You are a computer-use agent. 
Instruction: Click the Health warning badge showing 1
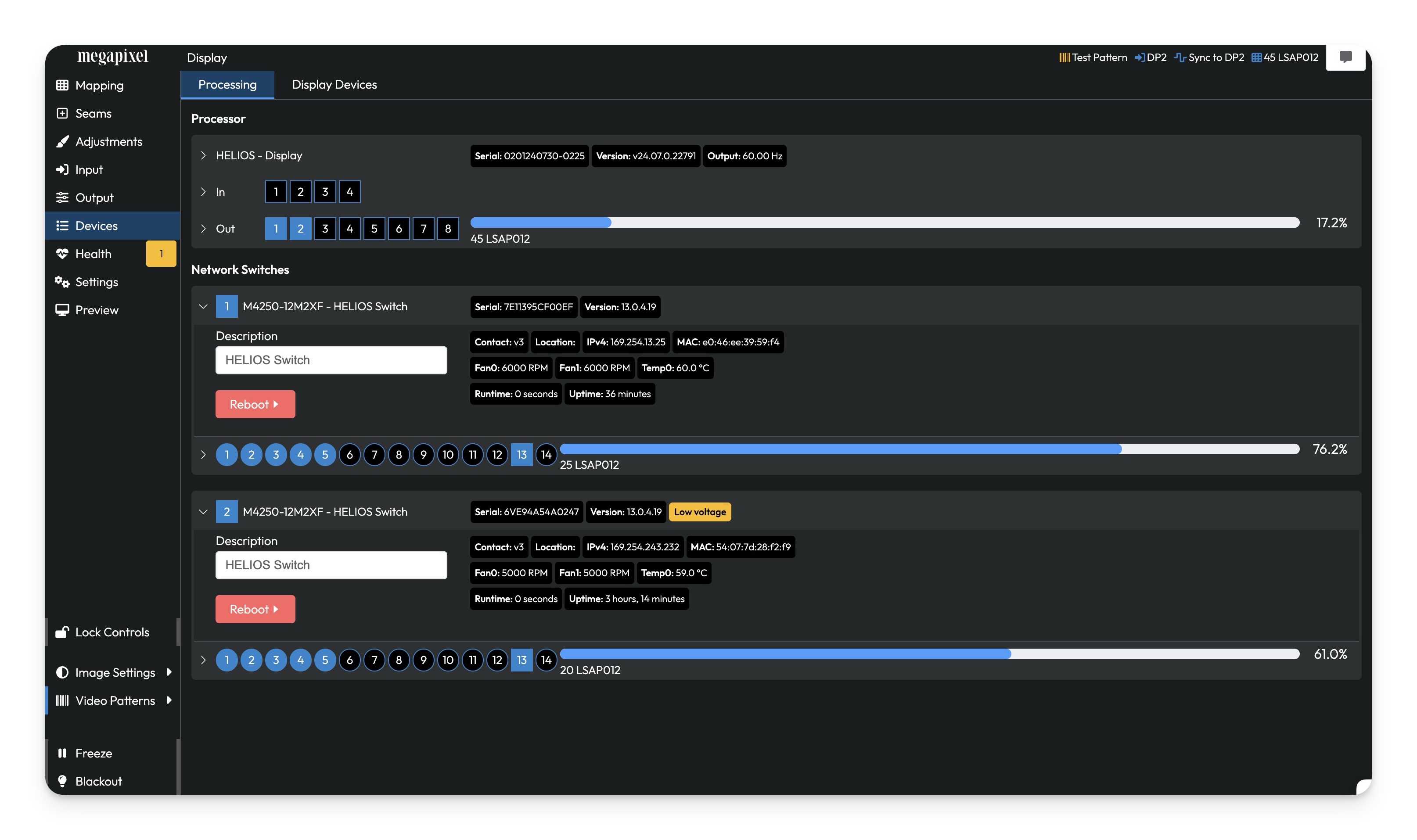[161, 254]
